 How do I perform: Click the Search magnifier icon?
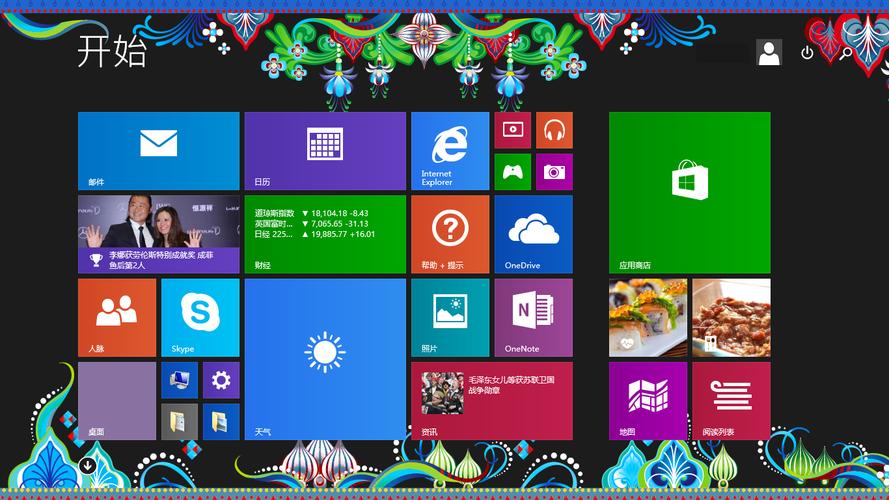pyautogui.click(x=845, y=53)
